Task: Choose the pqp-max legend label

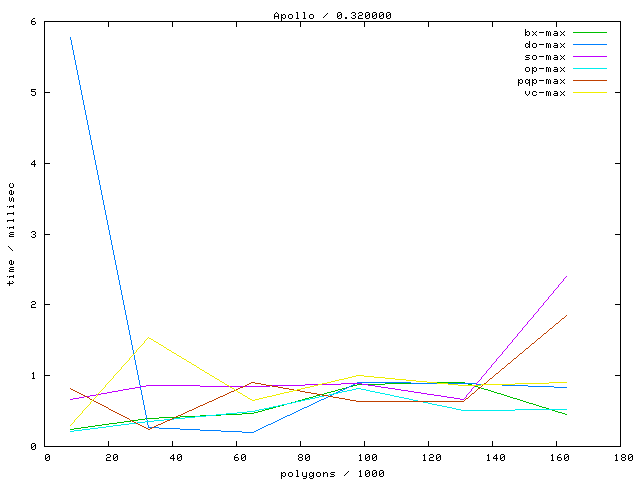Action: click(541, 81)
